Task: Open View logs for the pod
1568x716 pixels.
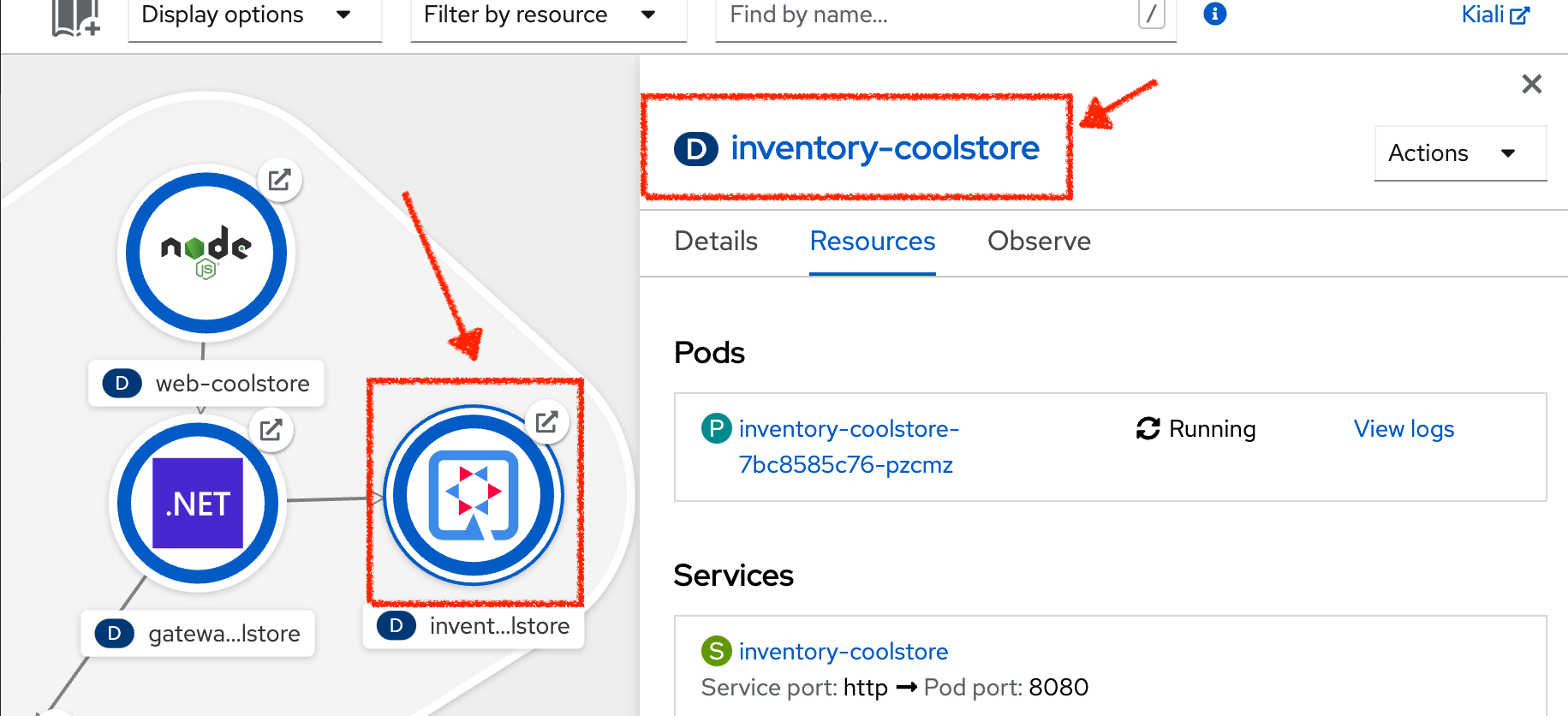Action: [x=1404, y=429]
